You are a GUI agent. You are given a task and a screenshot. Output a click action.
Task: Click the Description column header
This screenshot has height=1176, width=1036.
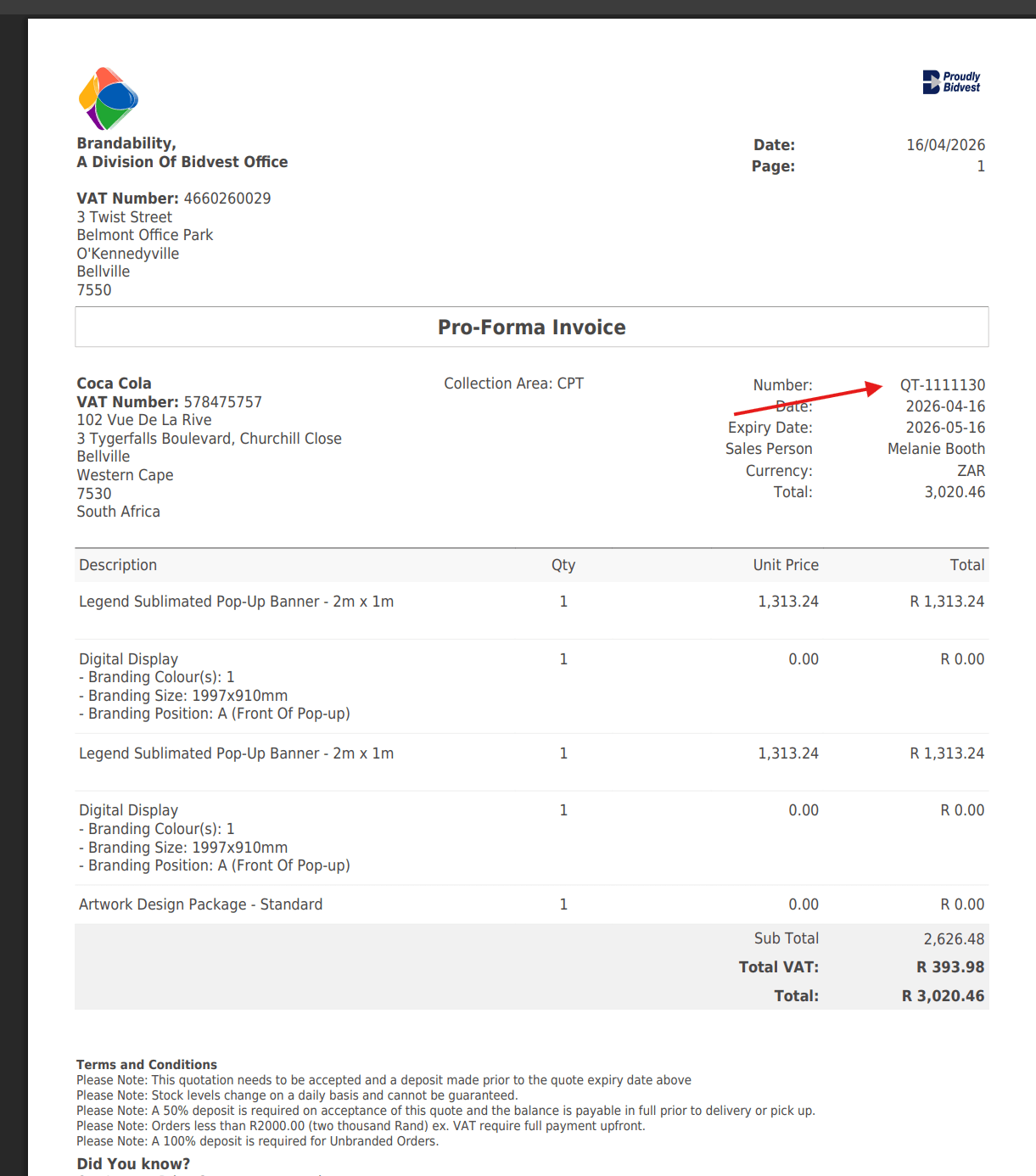(118, 565)
